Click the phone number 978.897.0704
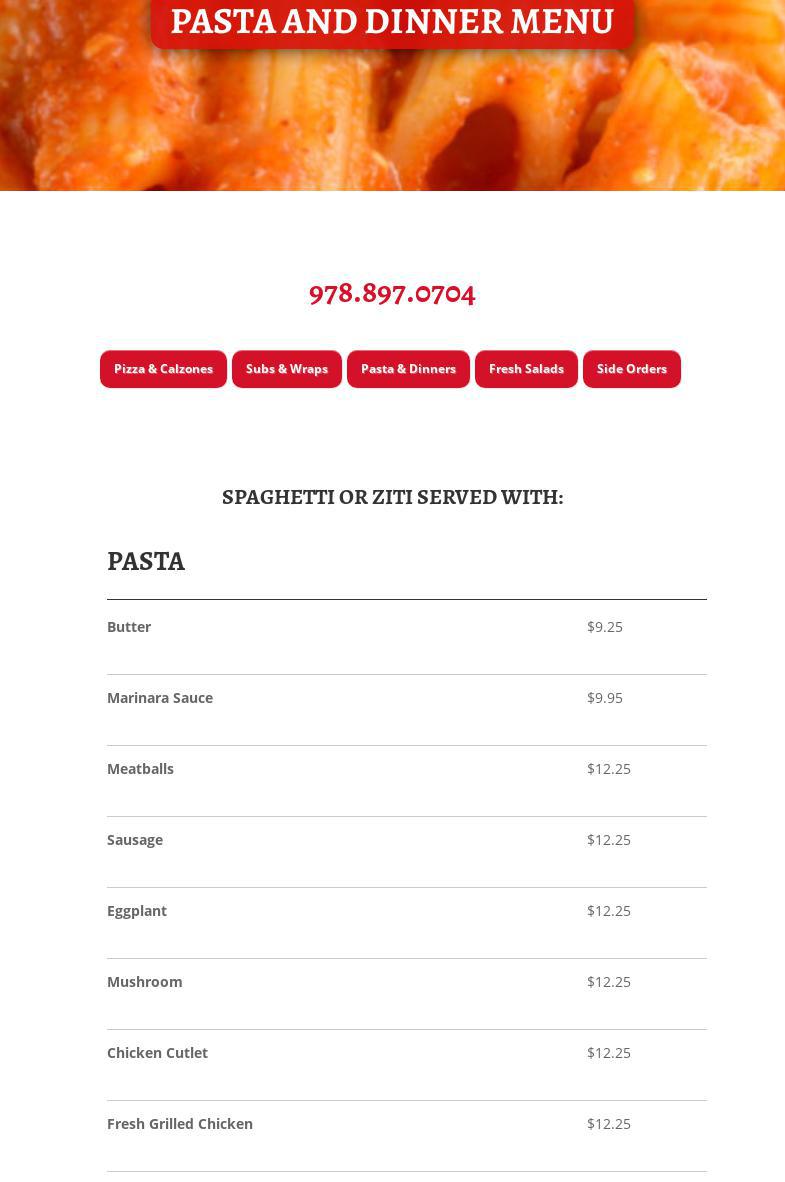This screenshot has height=1182, width=785. coord(392,293)
